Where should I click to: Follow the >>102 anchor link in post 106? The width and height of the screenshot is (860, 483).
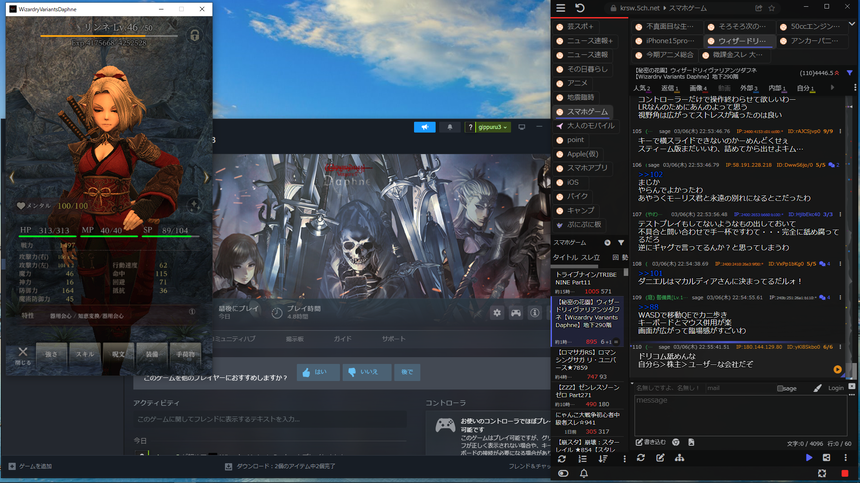coord(650,174)
